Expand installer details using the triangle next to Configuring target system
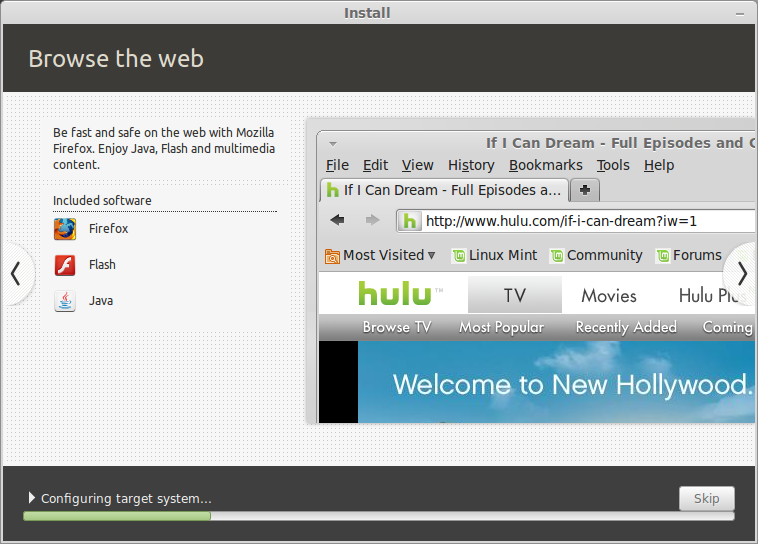 [31, 498]
